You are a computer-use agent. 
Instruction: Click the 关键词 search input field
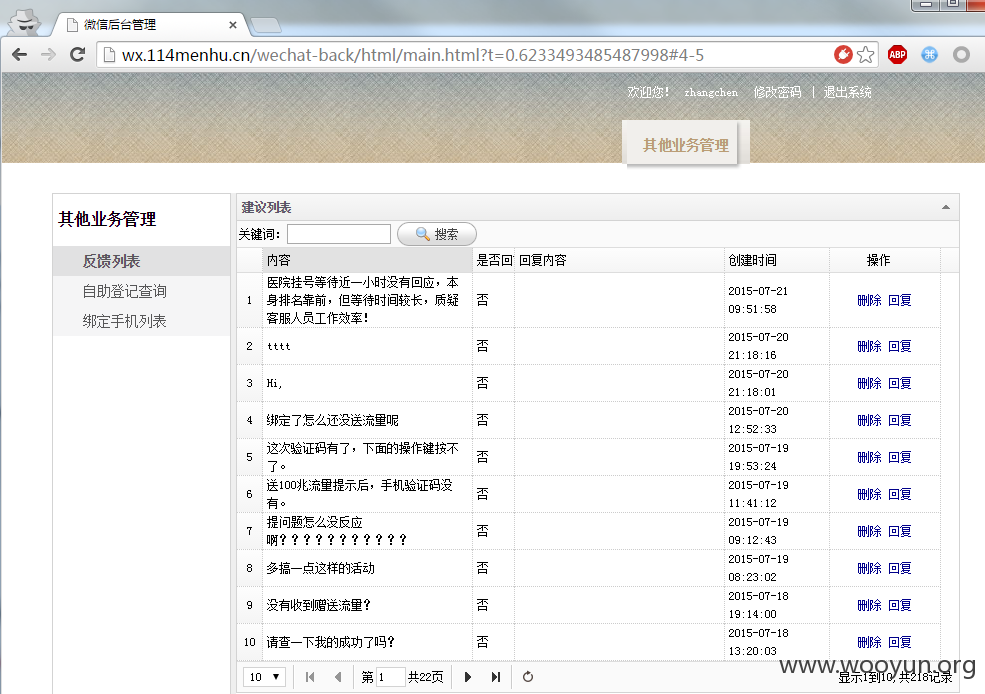click(339, 234)
